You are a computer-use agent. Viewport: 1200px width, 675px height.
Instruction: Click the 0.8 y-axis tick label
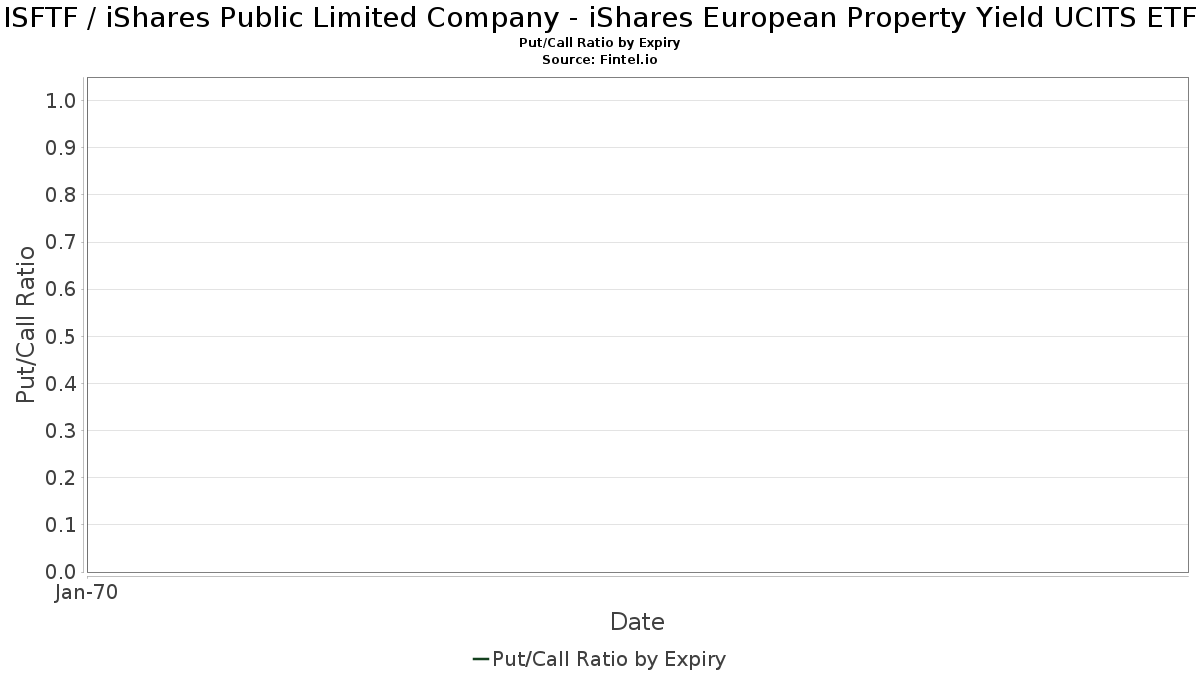(62, 195)
